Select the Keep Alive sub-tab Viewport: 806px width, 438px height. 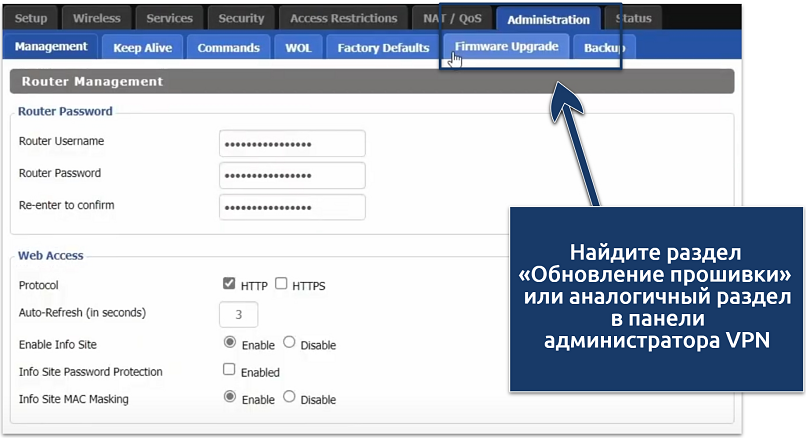tap(142, 47)
